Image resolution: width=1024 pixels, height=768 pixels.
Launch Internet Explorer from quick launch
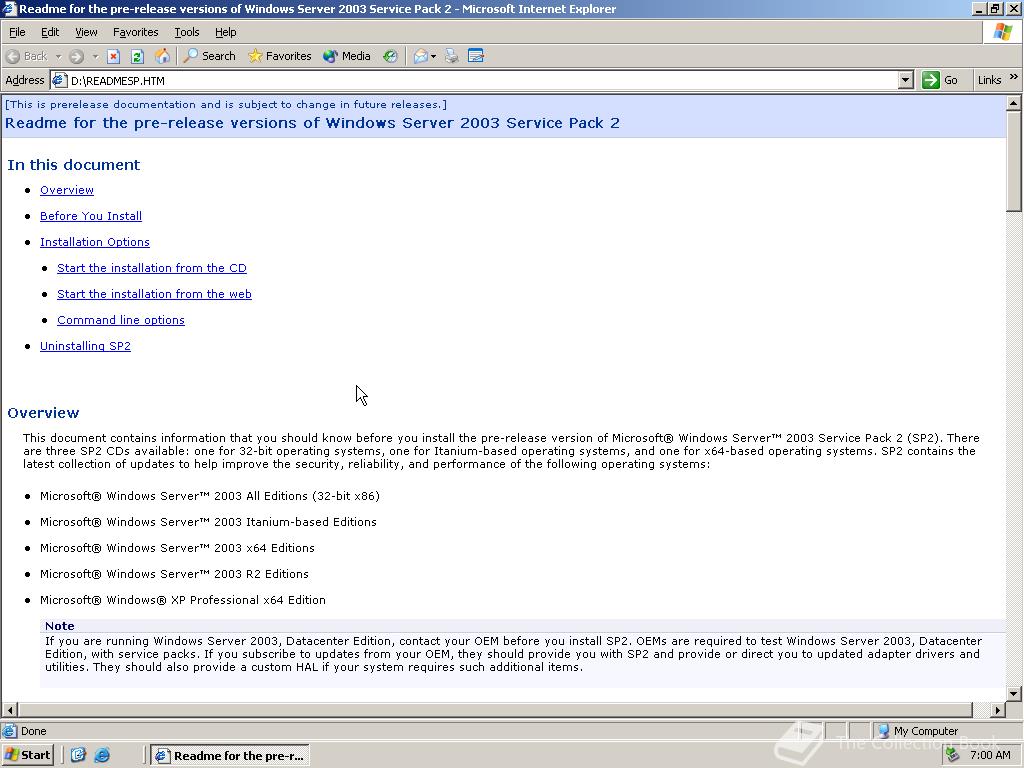pos(102,756)
